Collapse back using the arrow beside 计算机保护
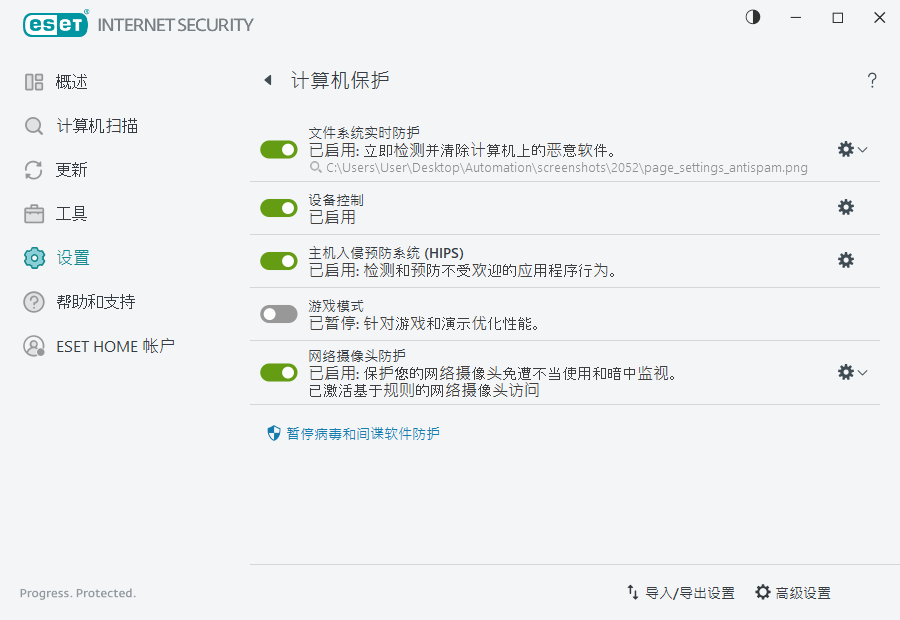Viewport: 900px width, 620px height. (x=267, y=80)
